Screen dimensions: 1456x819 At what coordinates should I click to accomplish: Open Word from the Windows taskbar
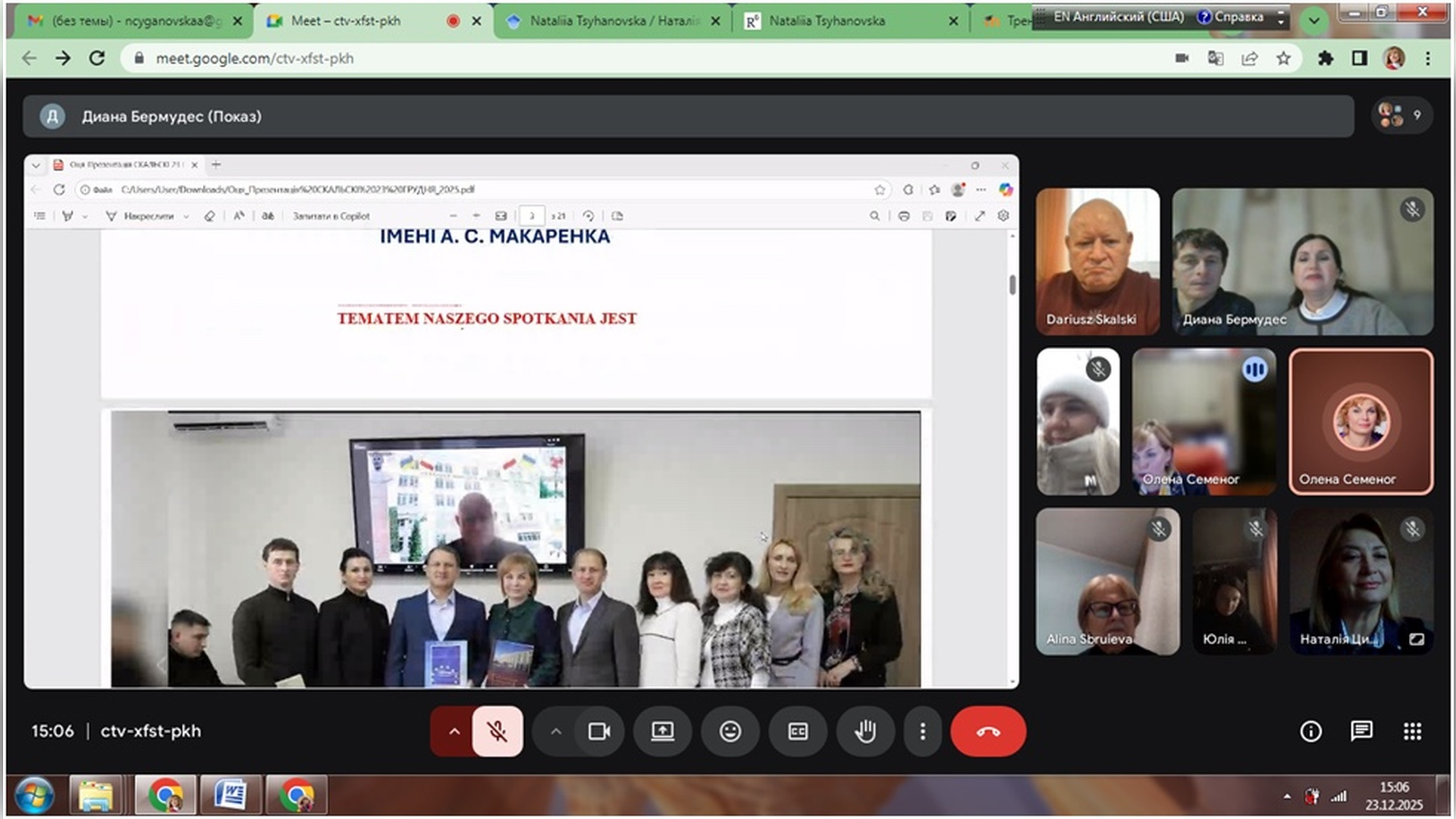(231, 795)
